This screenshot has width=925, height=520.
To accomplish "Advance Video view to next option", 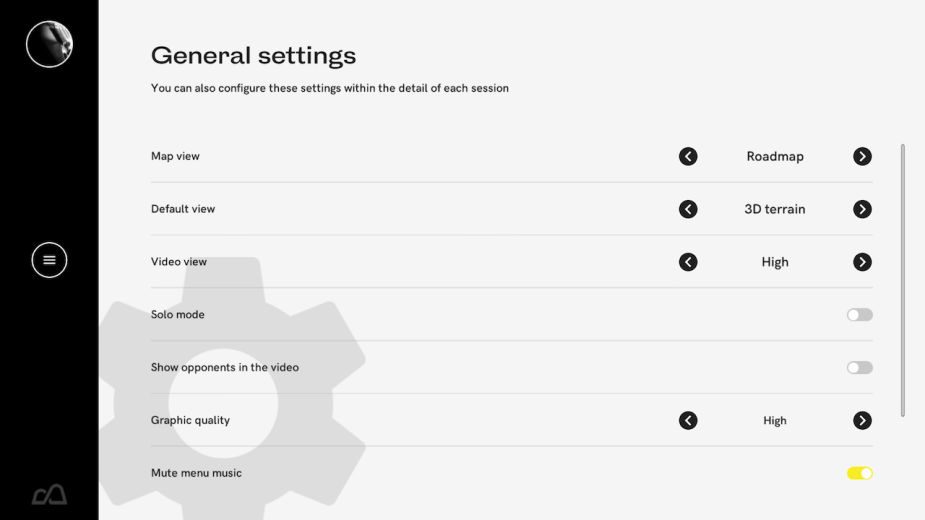I will tap(862, 262).
